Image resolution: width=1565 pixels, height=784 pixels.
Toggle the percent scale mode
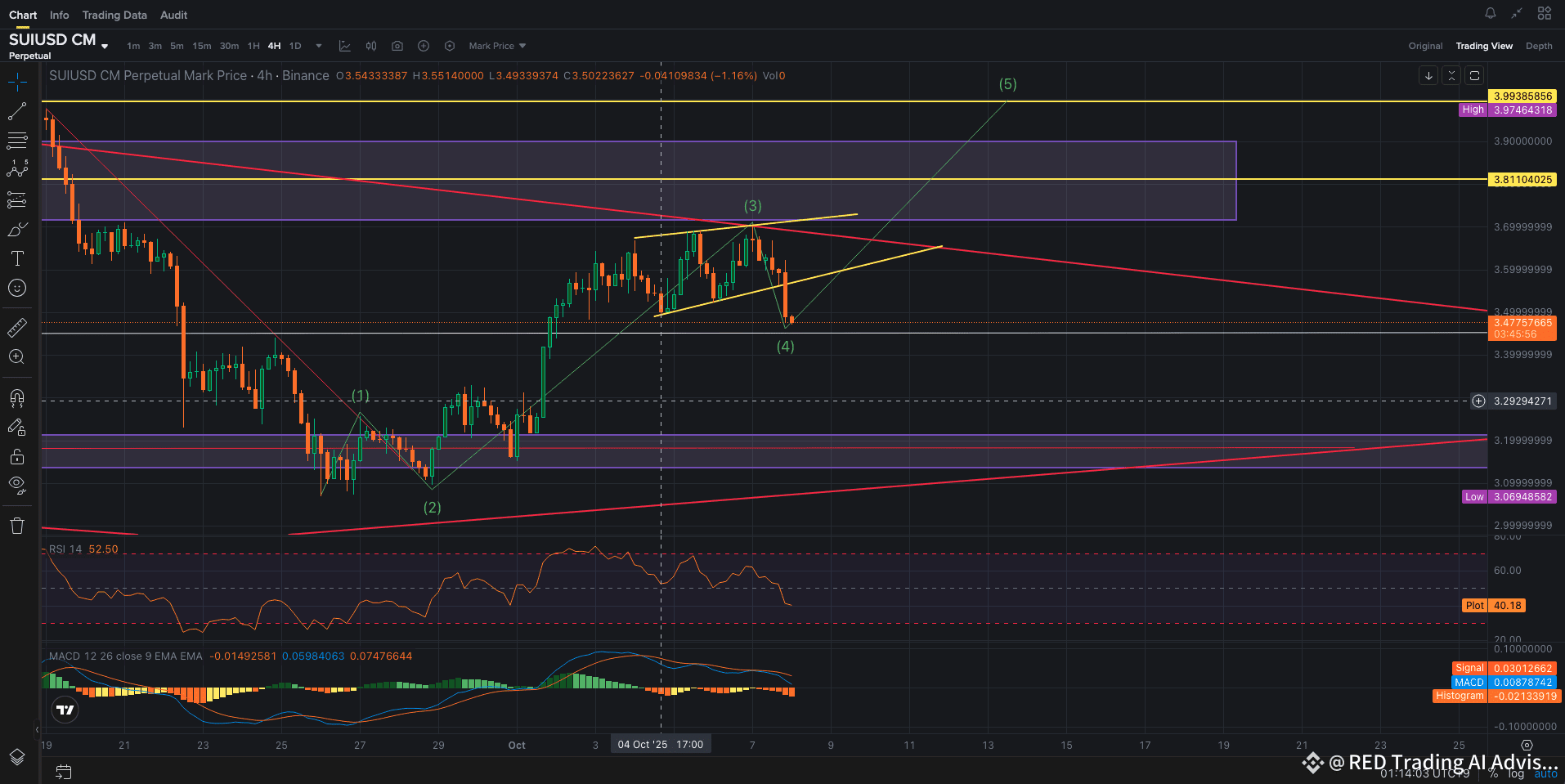(x=1493, y=773)
